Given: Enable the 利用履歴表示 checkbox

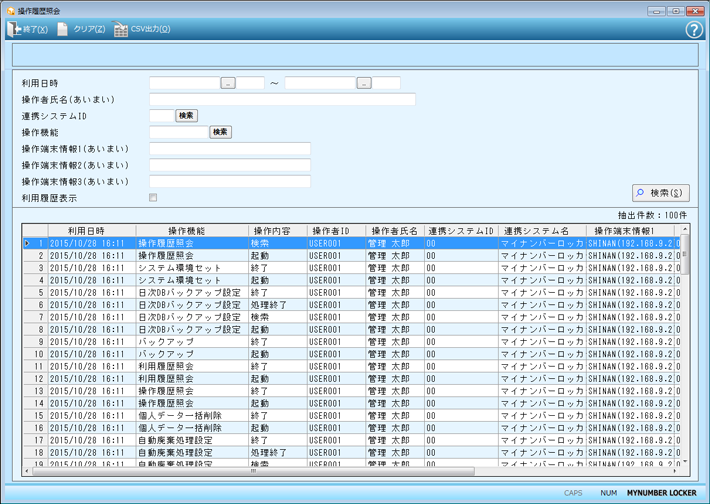Looking at the screenshot, I should 153,198.
